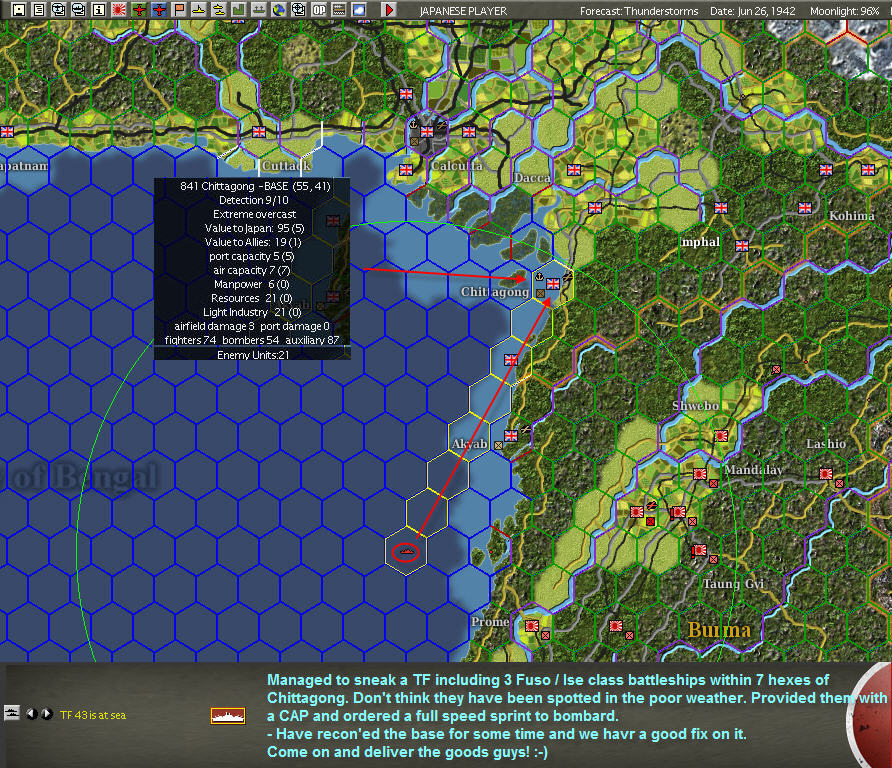Screen dimensions: 892x768
Task: Click the Chittagong port anchor symbol
Action: [539, 277]
